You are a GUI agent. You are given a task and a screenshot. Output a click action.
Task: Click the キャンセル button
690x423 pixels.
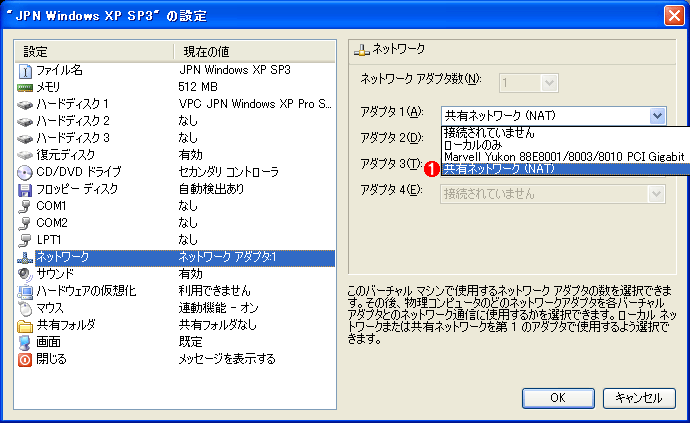pyautogui.click(x=639, y=398)
